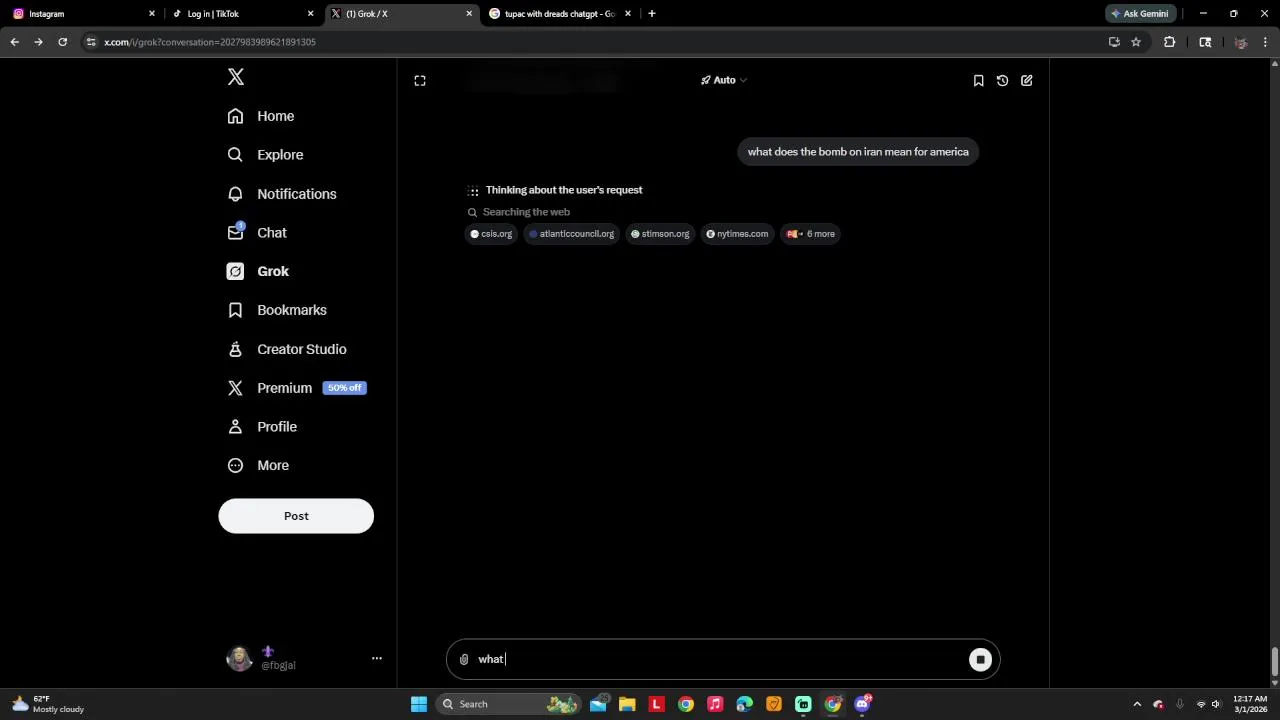Open account options ellipsis menu

(377, 658)
